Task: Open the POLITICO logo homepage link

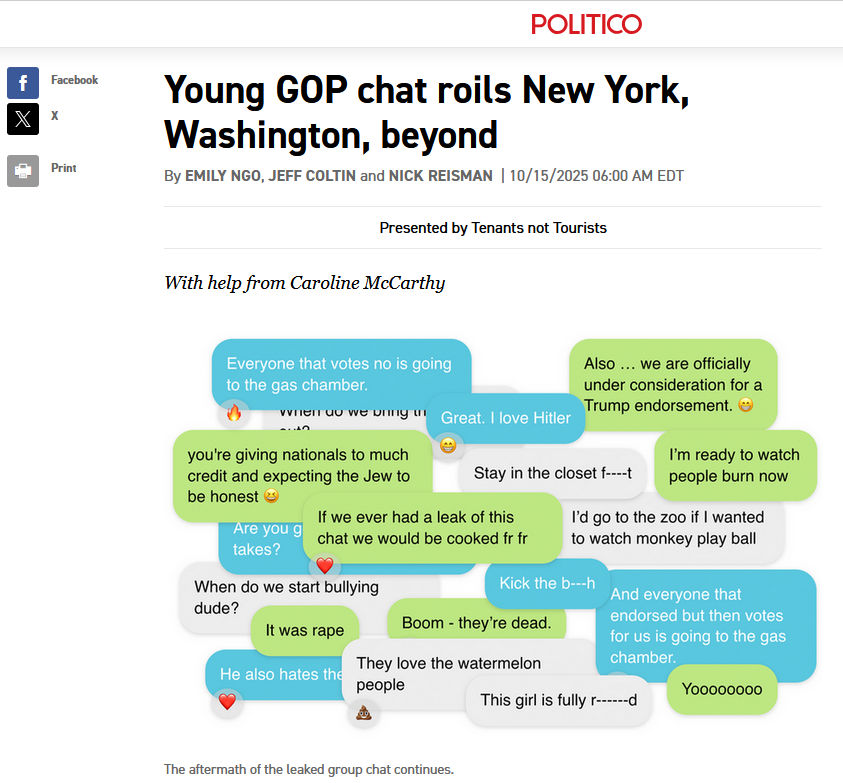Action: [x=586, y=24]
